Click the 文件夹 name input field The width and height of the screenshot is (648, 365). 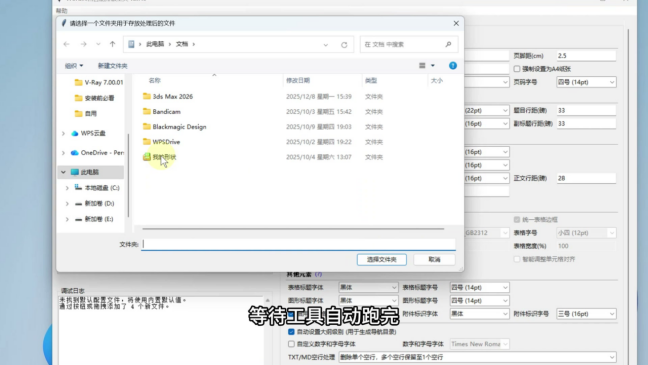pyautogui.click(x=298, y=244)
